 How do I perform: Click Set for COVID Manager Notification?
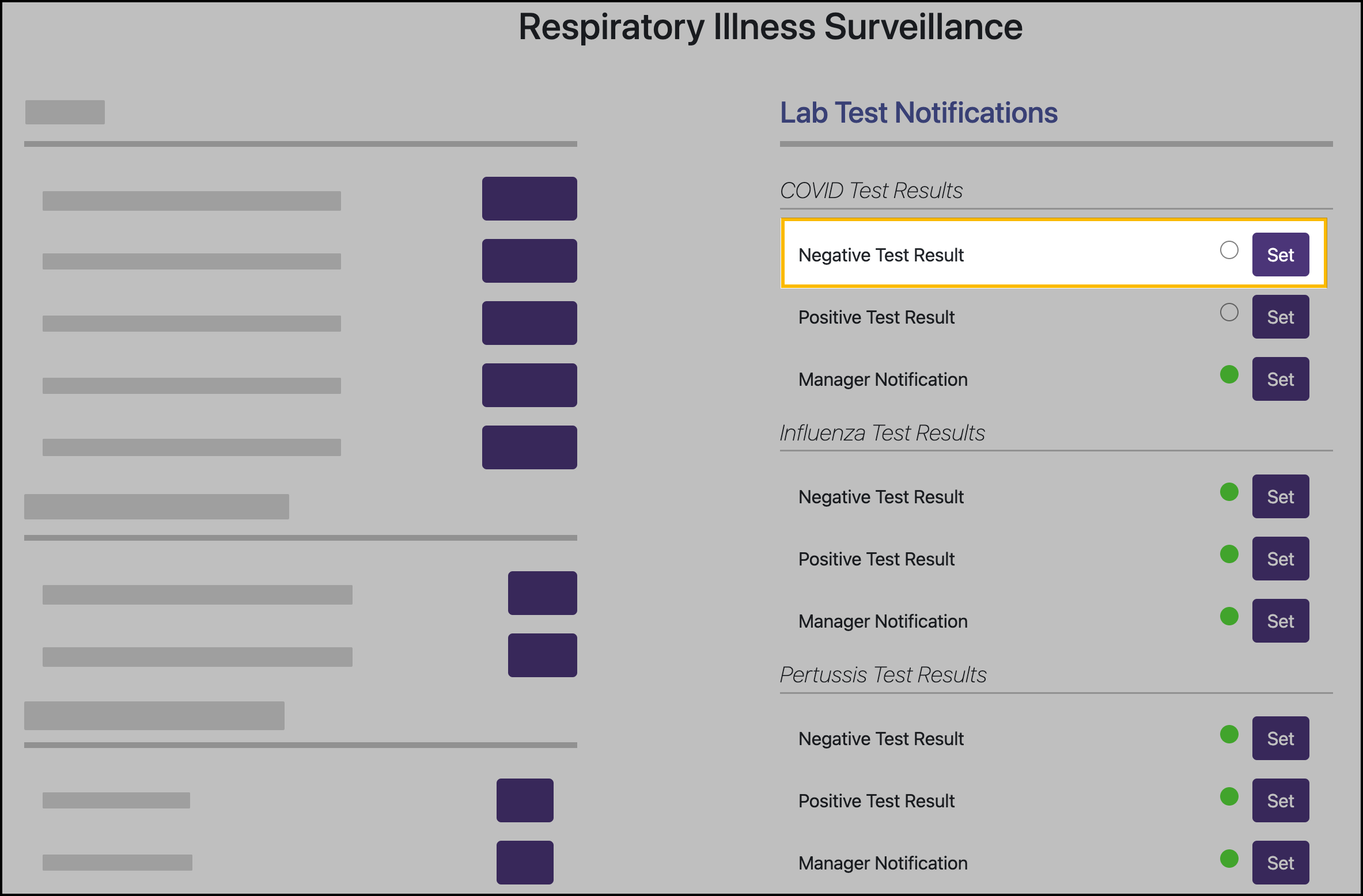(1280, 379)
